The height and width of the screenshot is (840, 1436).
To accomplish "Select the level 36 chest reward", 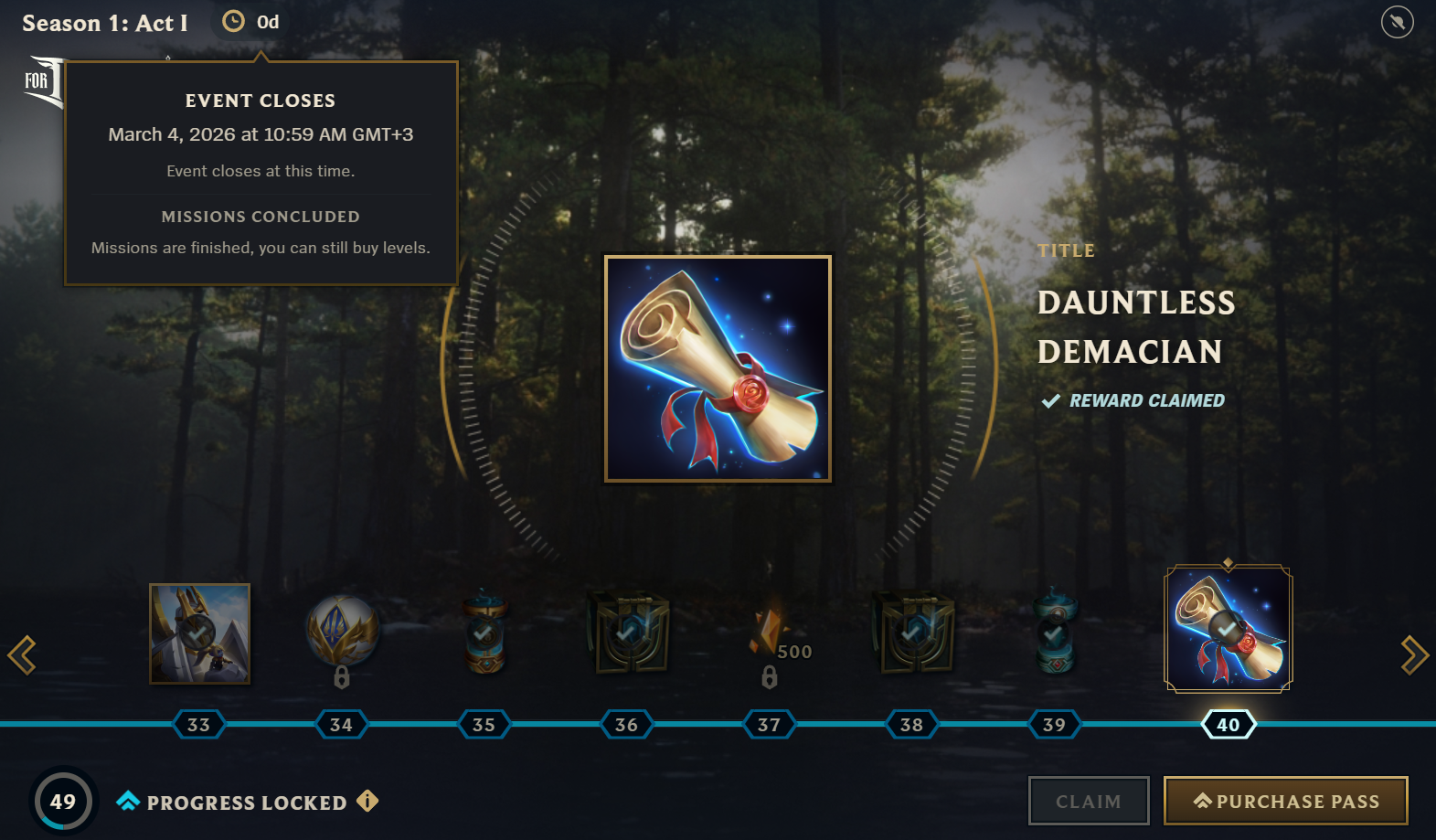I will [x=628, y=632].
